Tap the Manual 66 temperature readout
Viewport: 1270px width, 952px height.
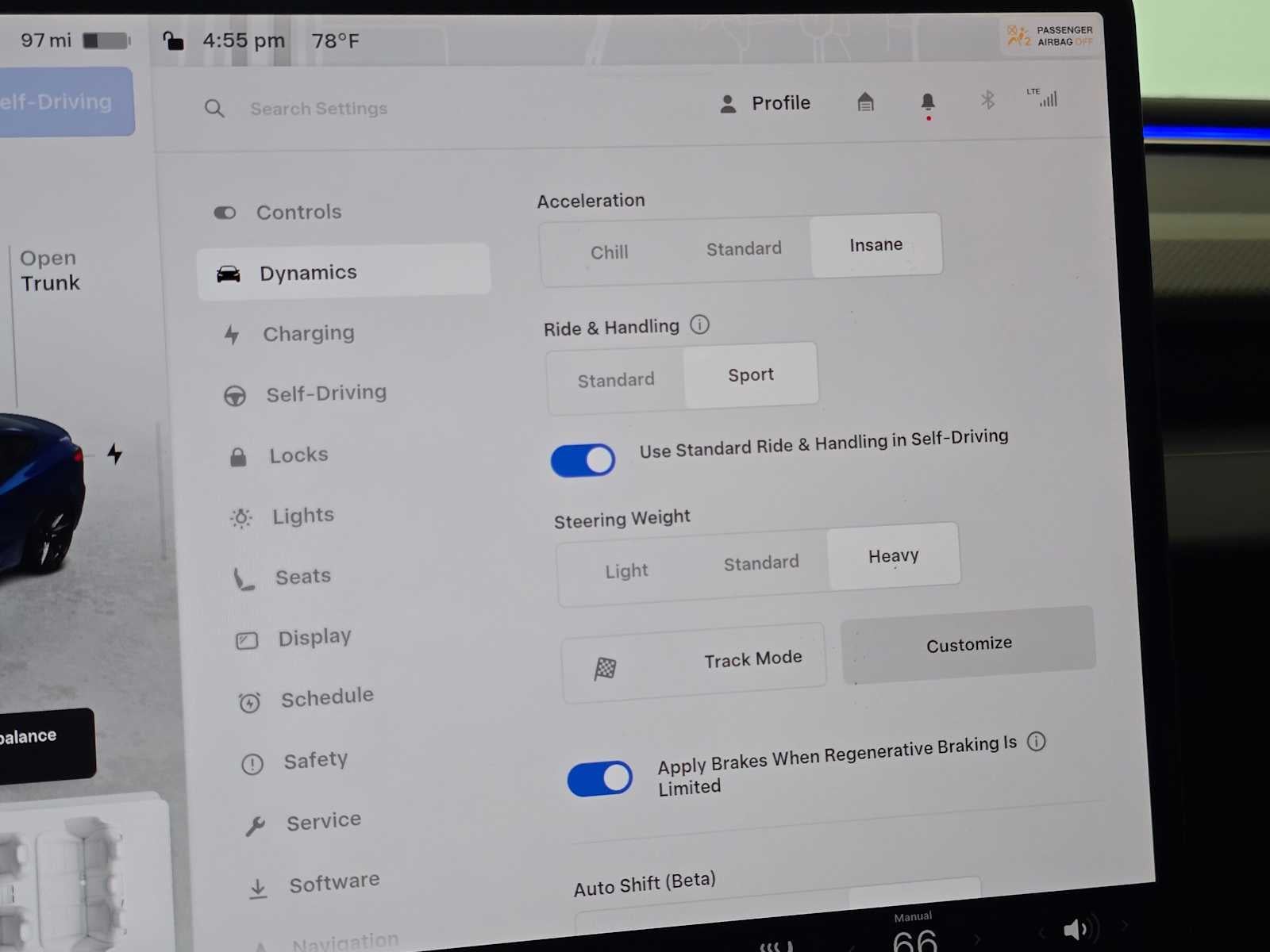pos(914,933)
